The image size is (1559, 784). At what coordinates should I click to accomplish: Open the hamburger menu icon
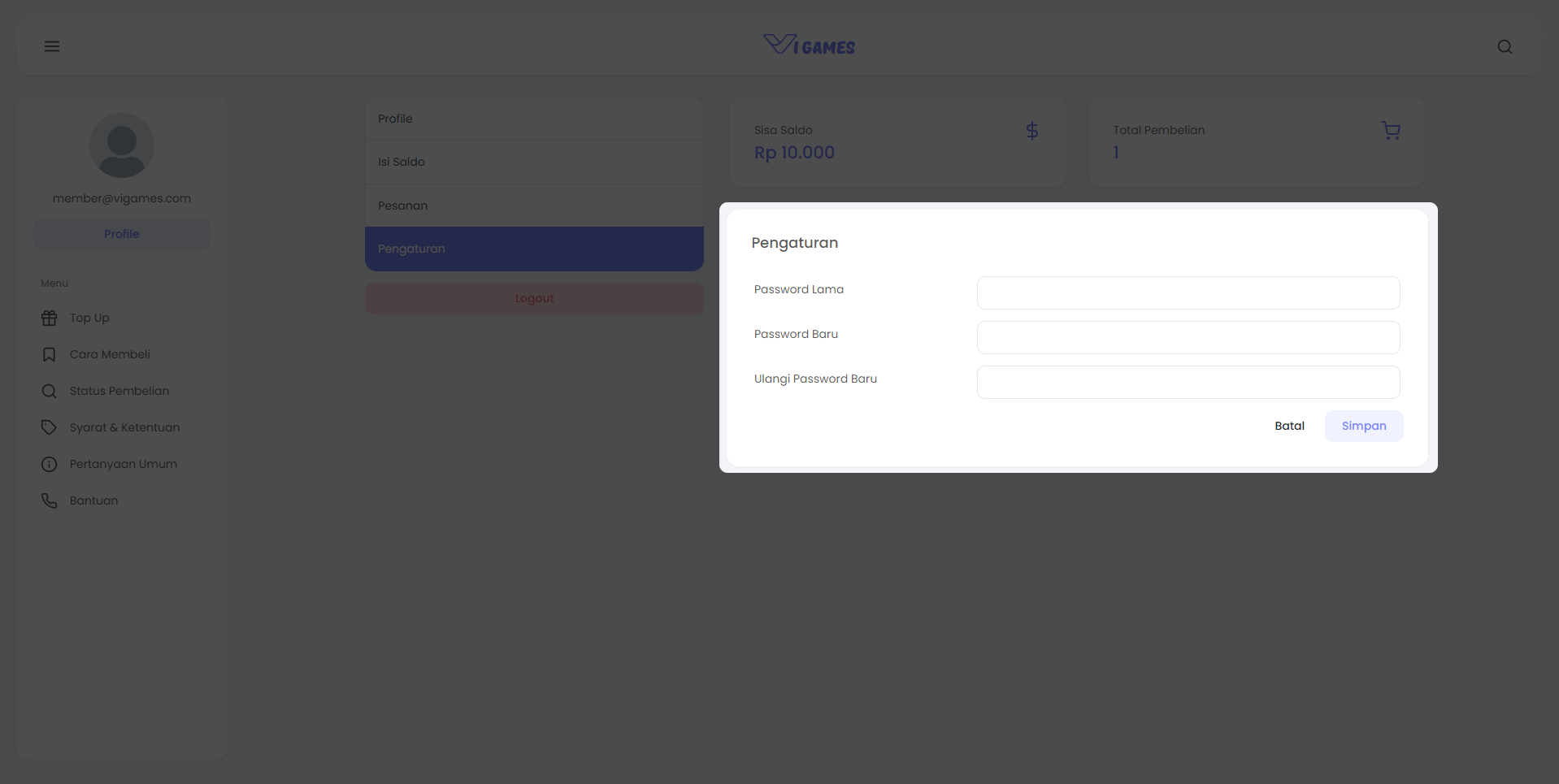pos(52,46)
